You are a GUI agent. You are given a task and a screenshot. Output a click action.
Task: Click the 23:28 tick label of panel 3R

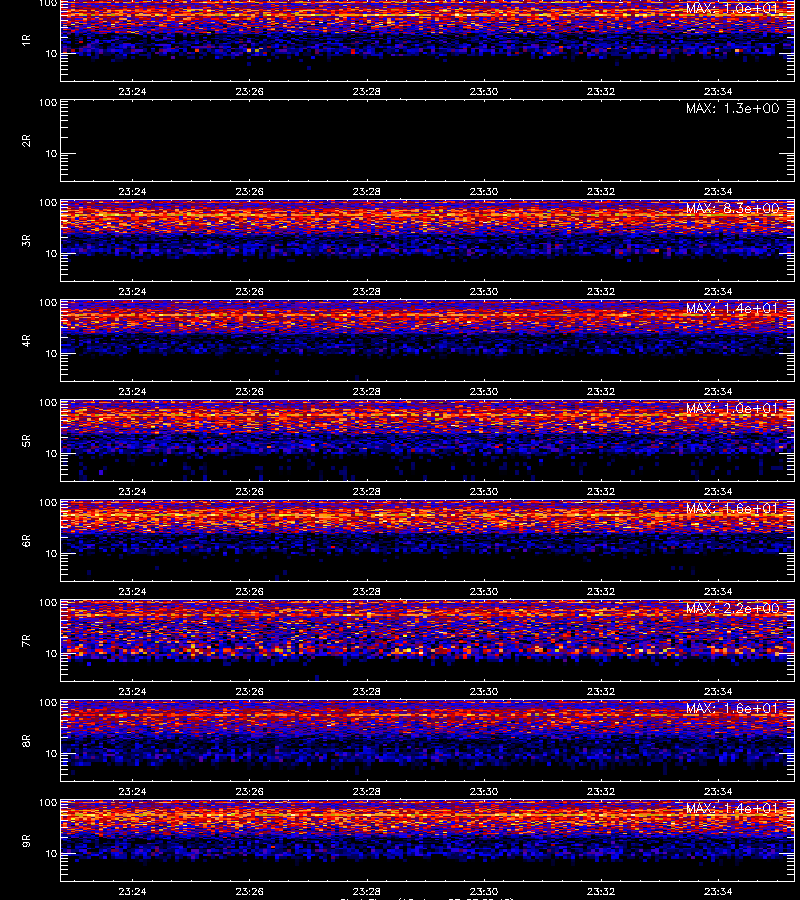[367, 291]
